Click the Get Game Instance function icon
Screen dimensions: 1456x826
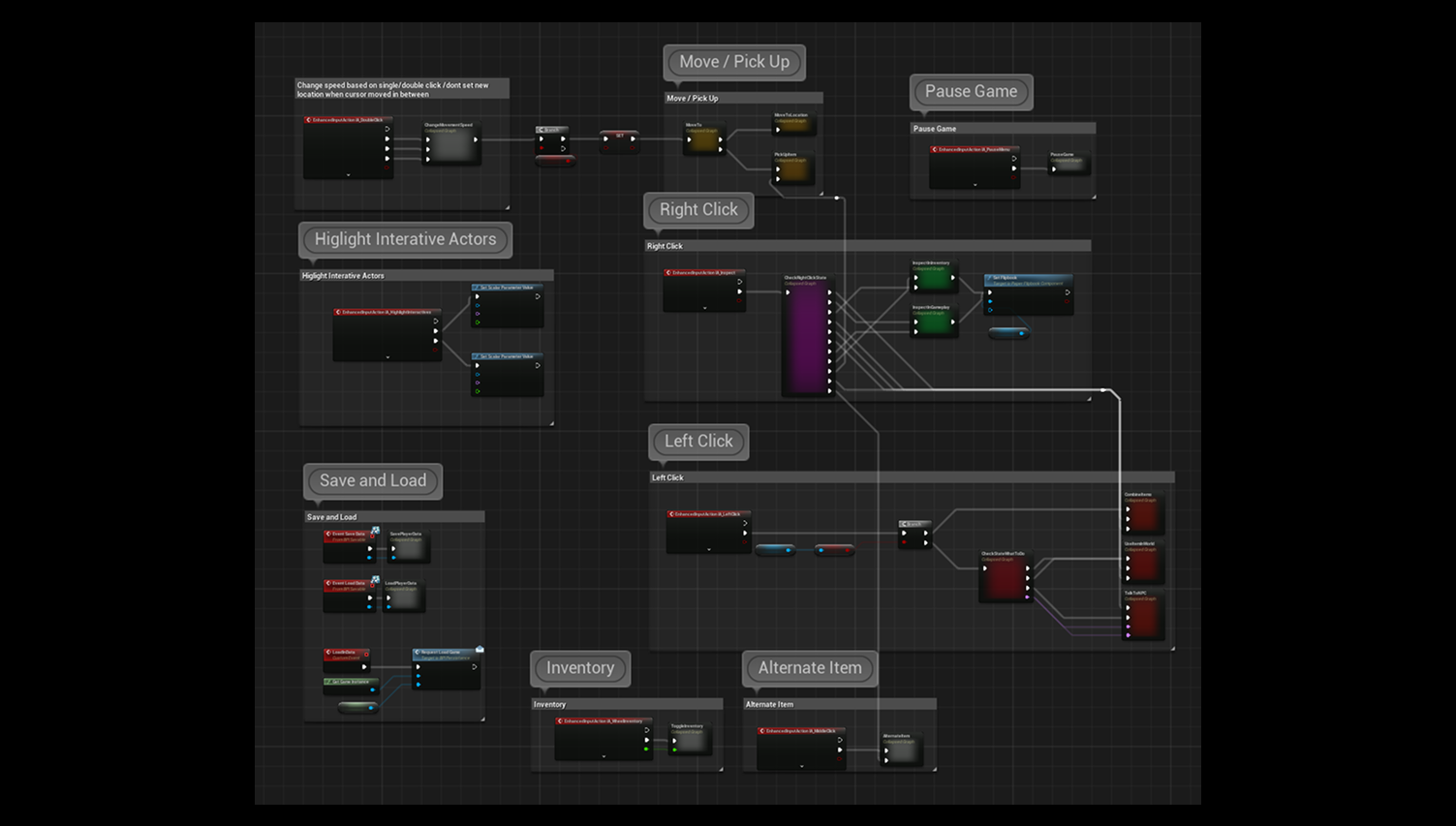(x=329, y=682)
